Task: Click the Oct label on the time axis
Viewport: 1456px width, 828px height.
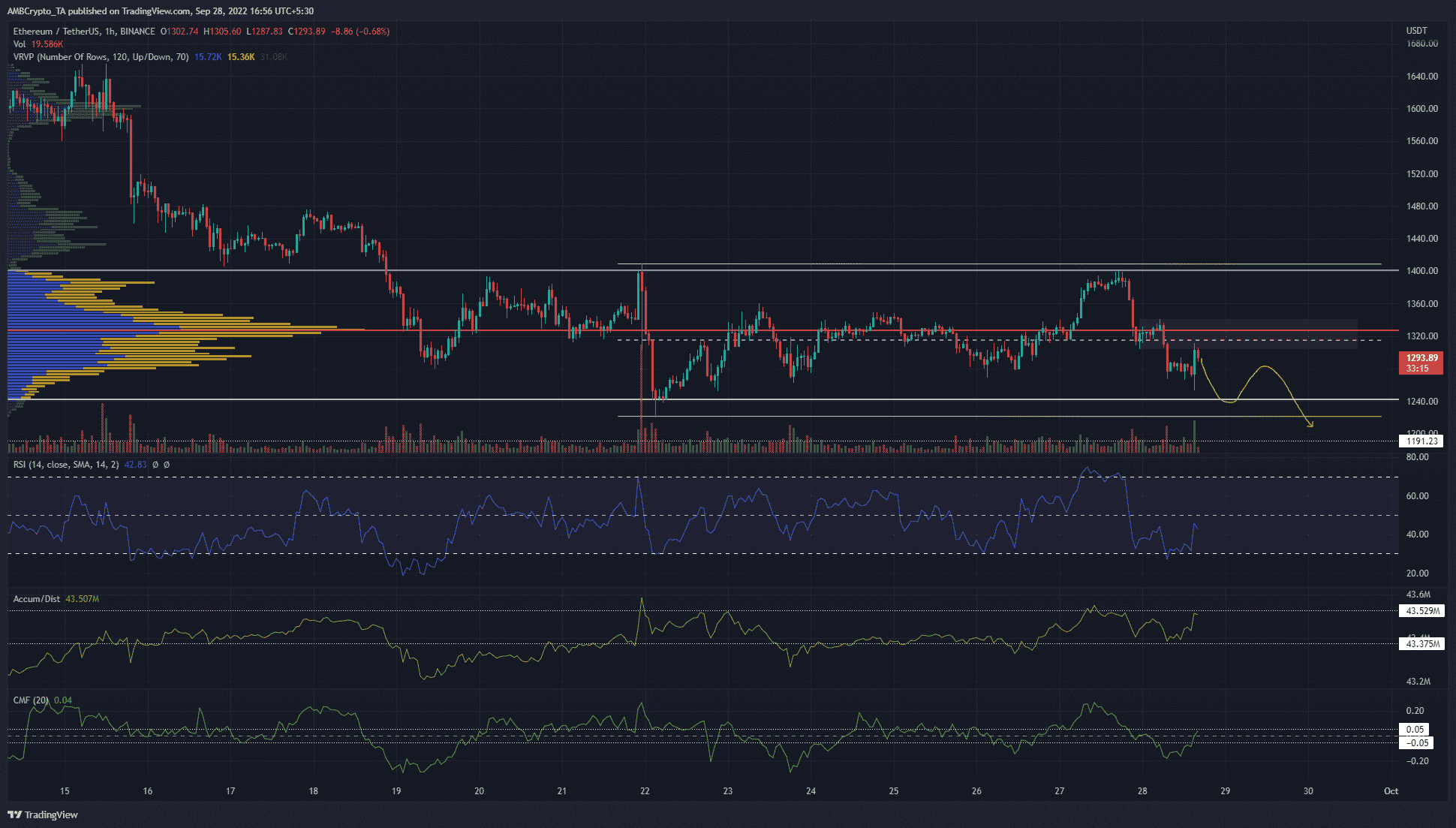Action: point(1391,790)
